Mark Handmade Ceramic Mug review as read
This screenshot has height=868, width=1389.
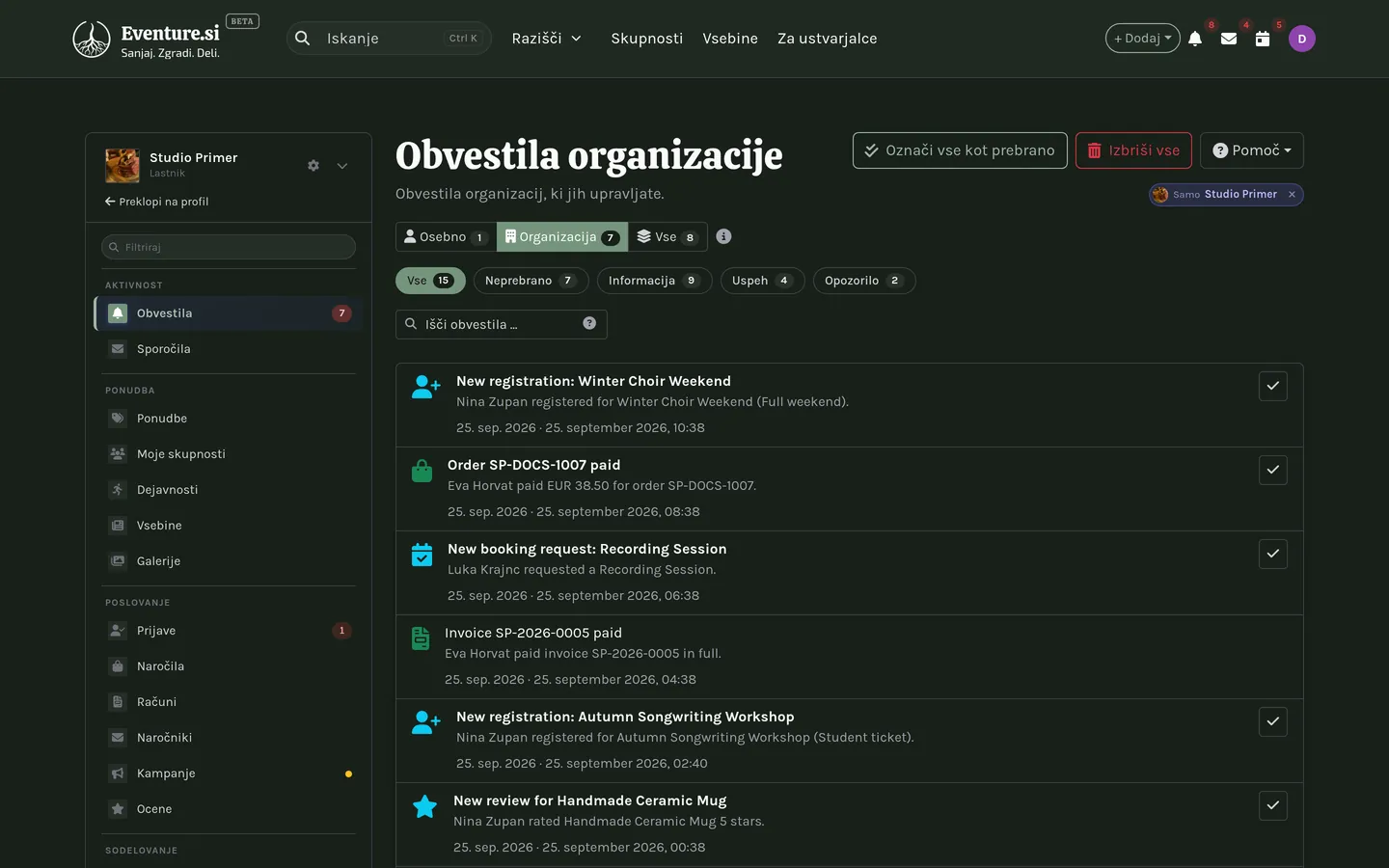point(1273,805)
